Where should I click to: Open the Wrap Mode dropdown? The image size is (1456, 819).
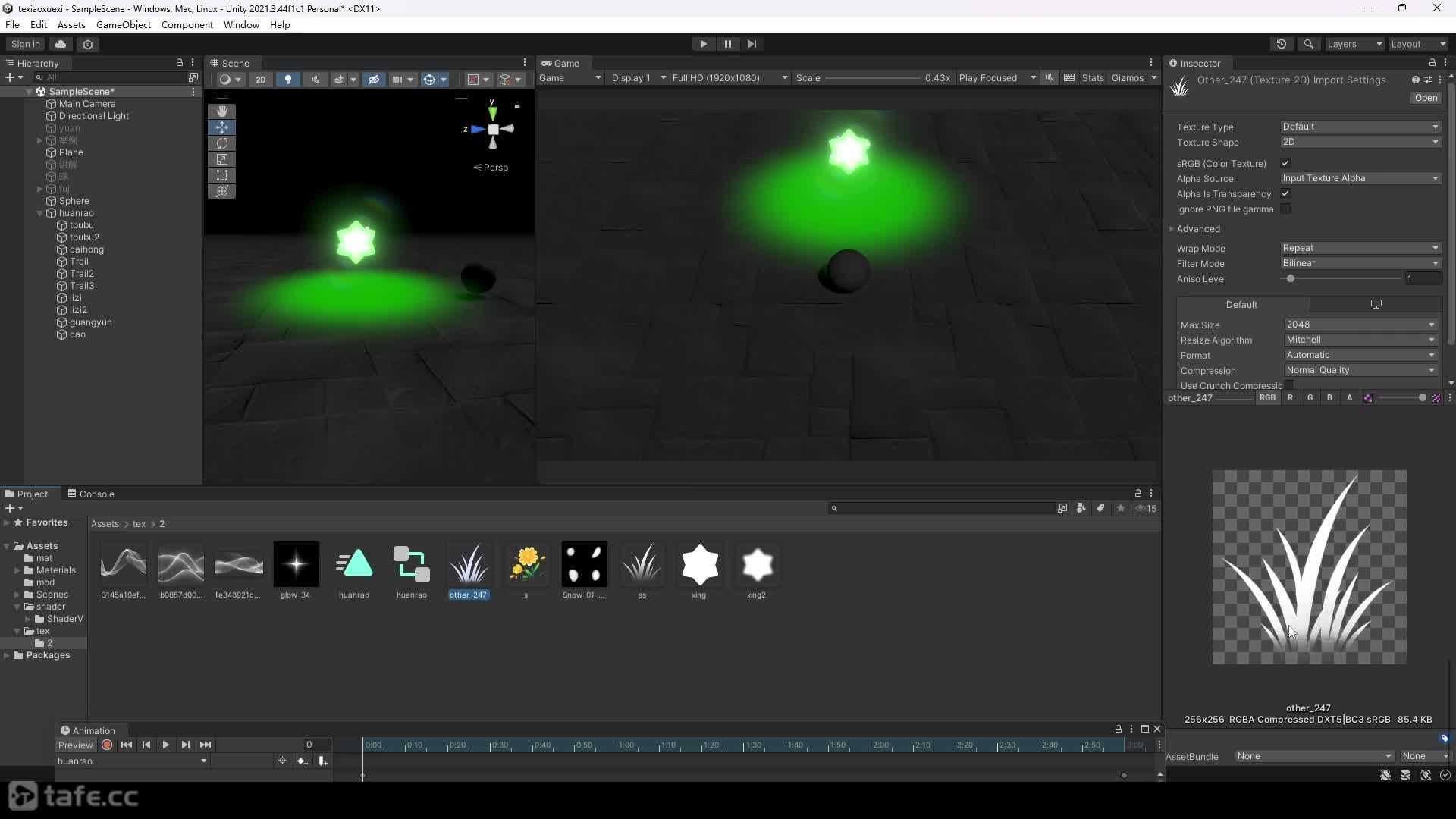pos(1360,248)
